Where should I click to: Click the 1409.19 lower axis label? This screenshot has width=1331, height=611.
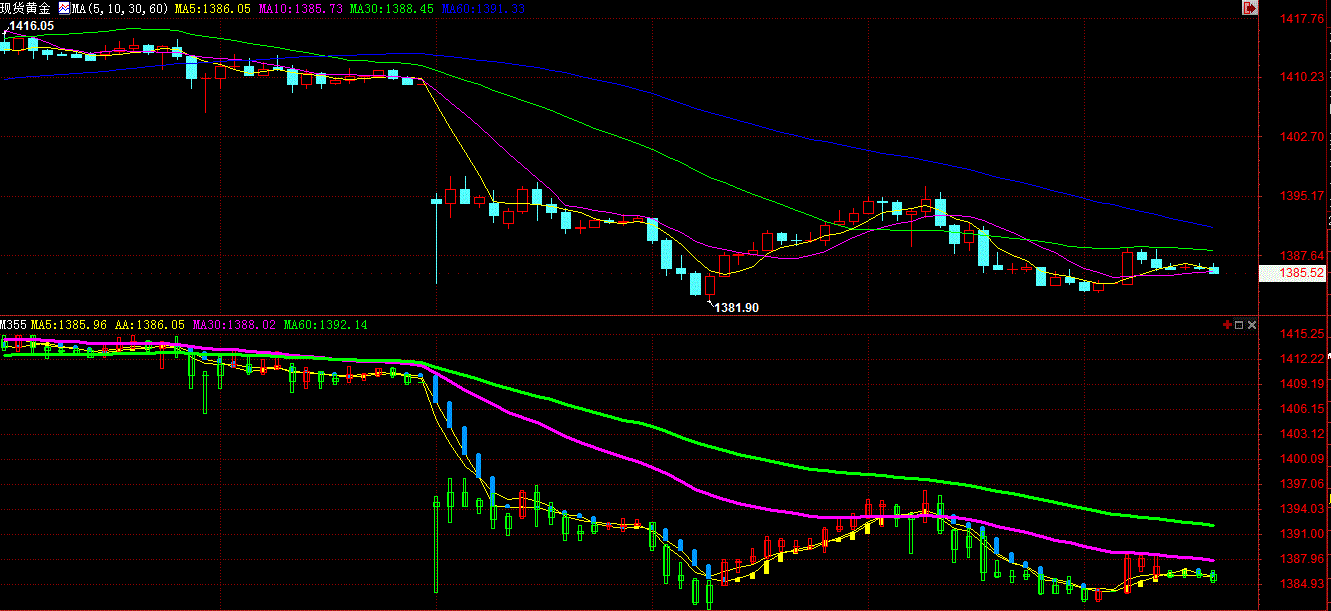pyautogui.click(x=1303, y=384)
